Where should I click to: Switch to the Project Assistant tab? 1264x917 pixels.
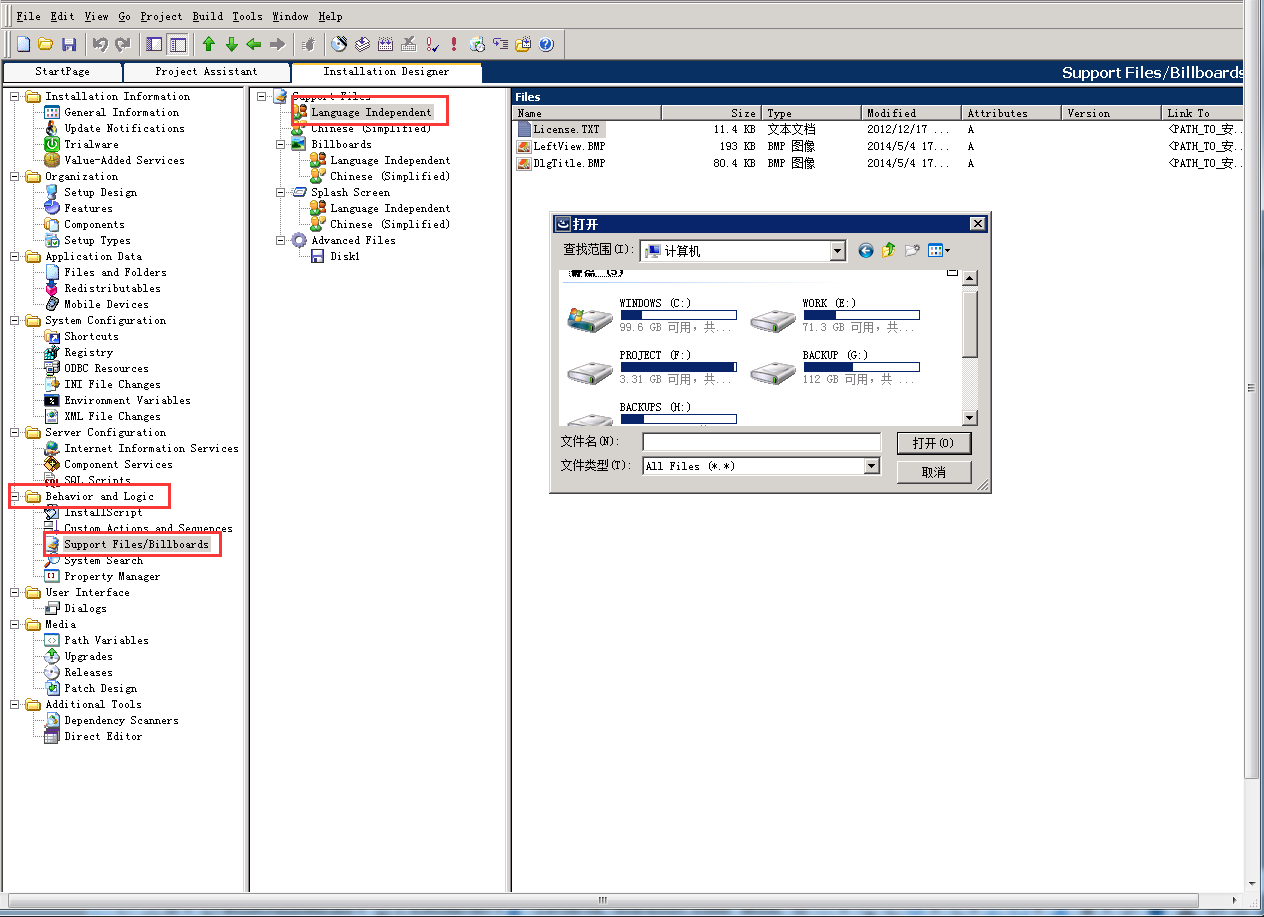coord(206,72)
